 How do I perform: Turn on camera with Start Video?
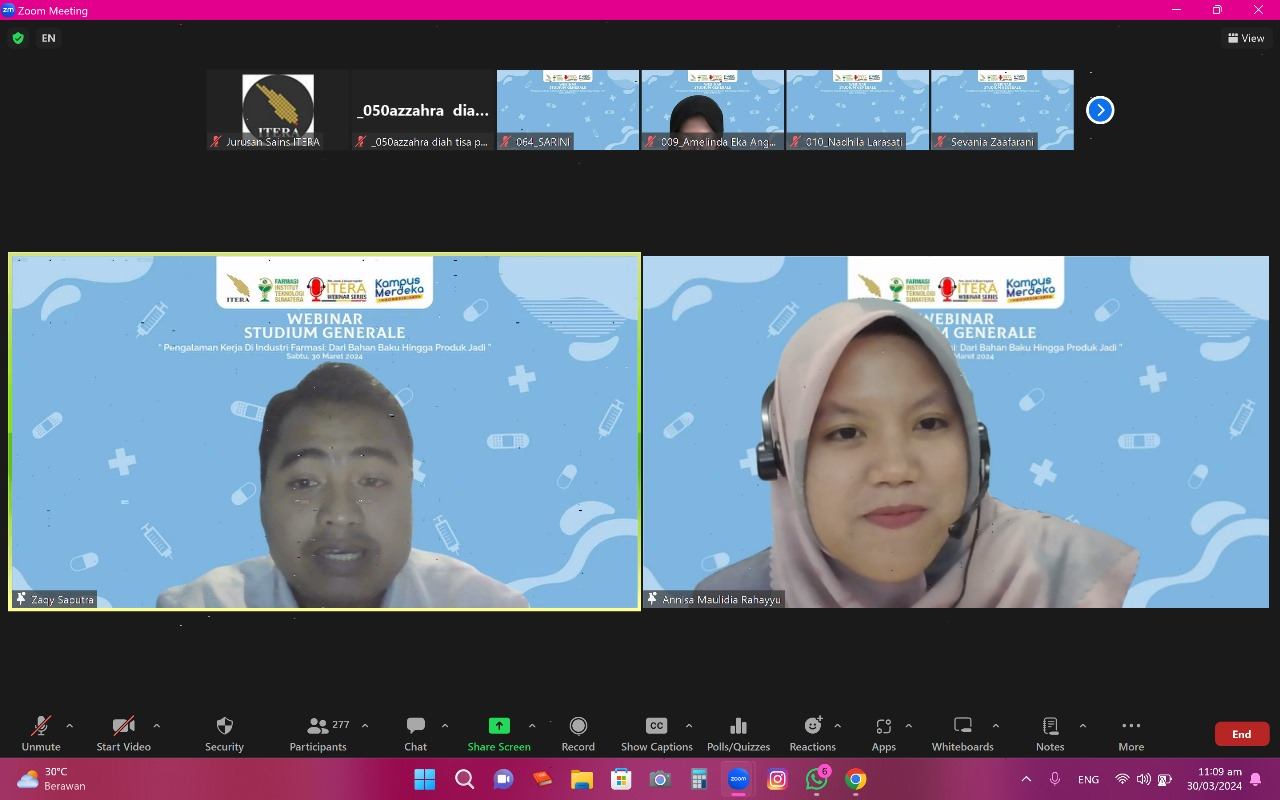(123, 733)
